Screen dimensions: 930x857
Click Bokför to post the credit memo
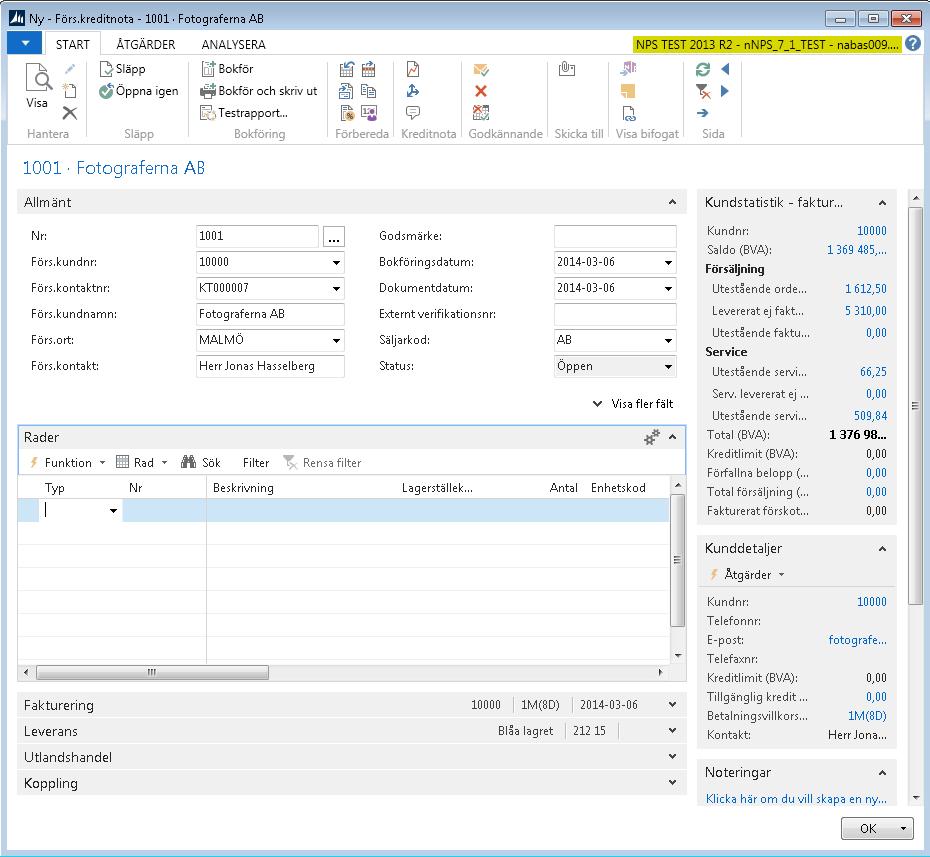tap(227, 69)
